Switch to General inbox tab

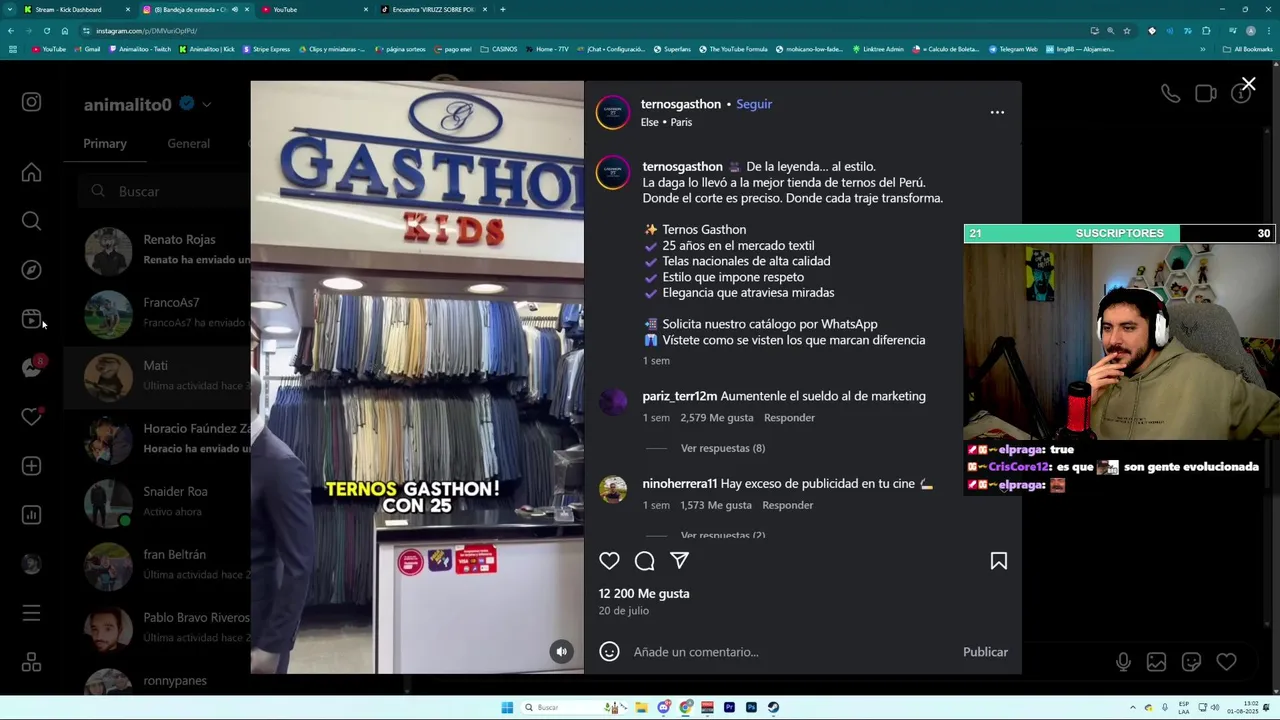pyautogui.click(x=188, y=144)
